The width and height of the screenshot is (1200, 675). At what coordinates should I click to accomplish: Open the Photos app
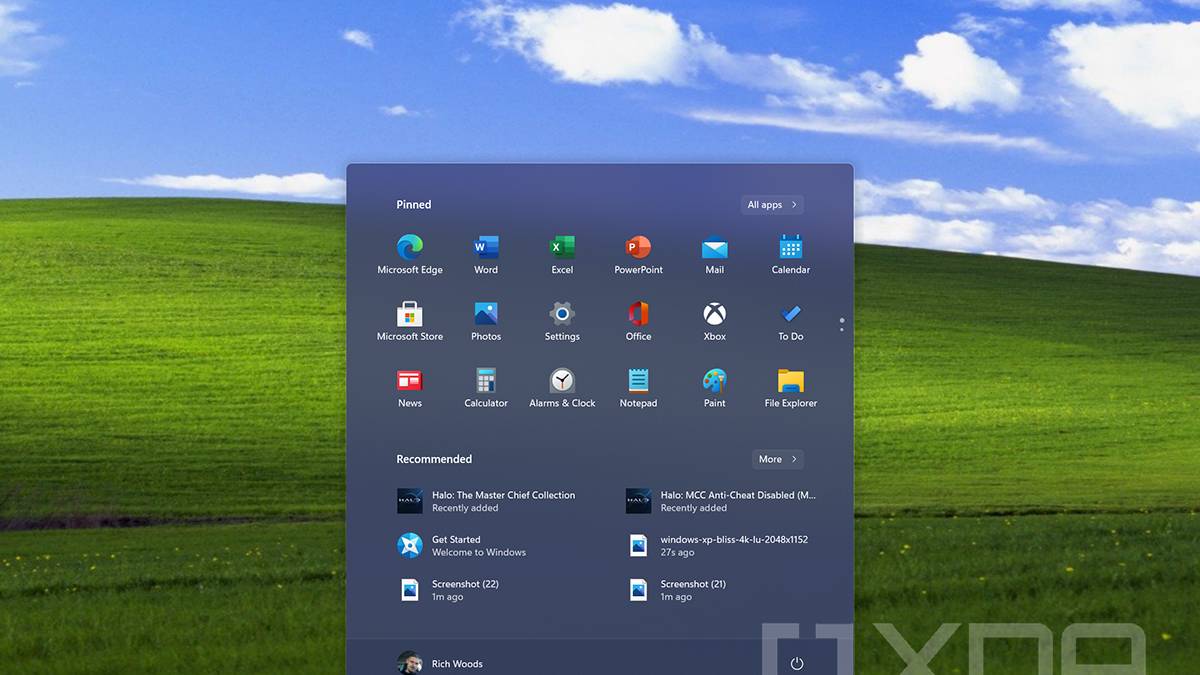(486, 322)
